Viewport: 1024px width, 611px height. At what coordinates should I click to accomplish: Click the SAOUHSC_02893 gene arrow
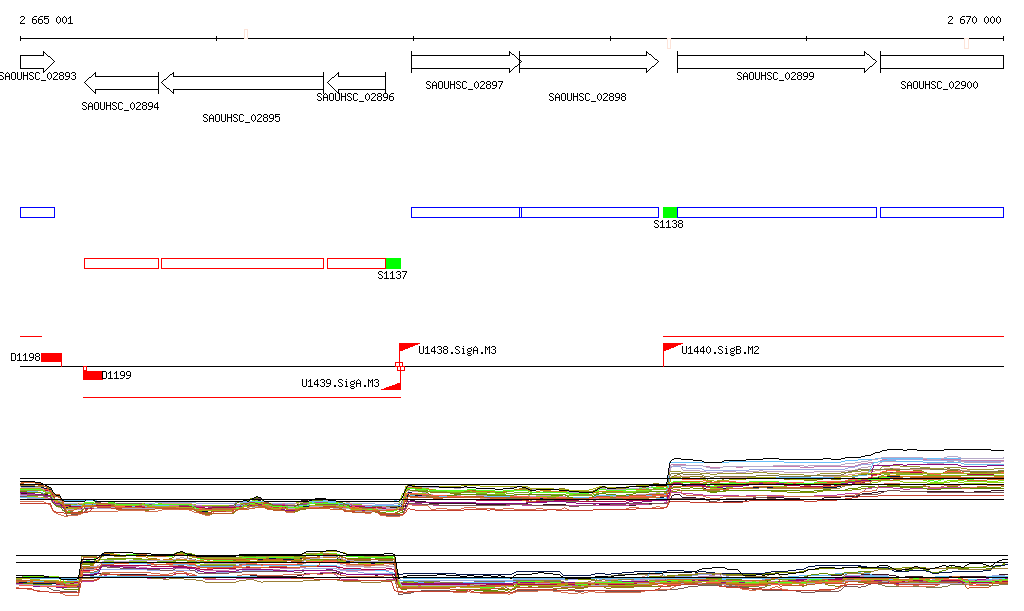[37, 62]
